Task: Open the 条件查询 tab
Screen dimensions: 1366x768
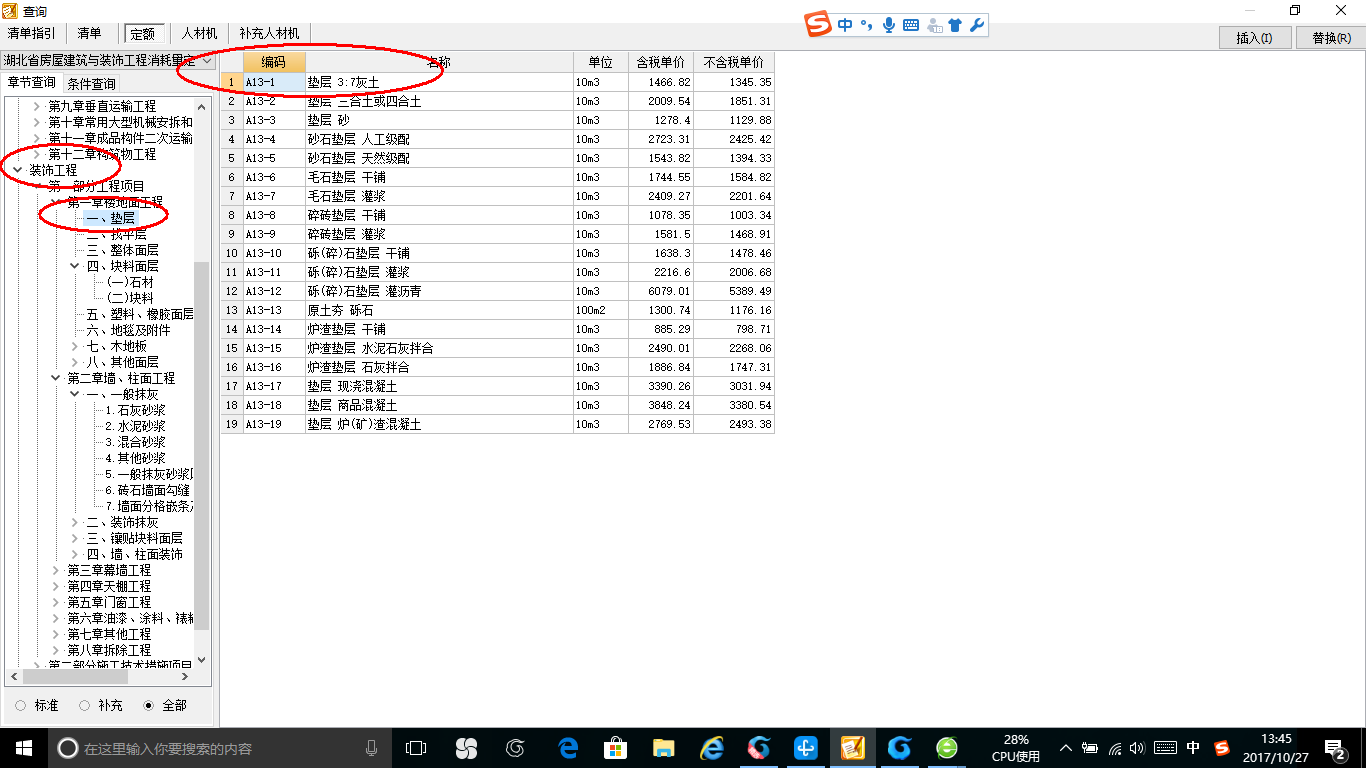Action: [x=91, y=84]
